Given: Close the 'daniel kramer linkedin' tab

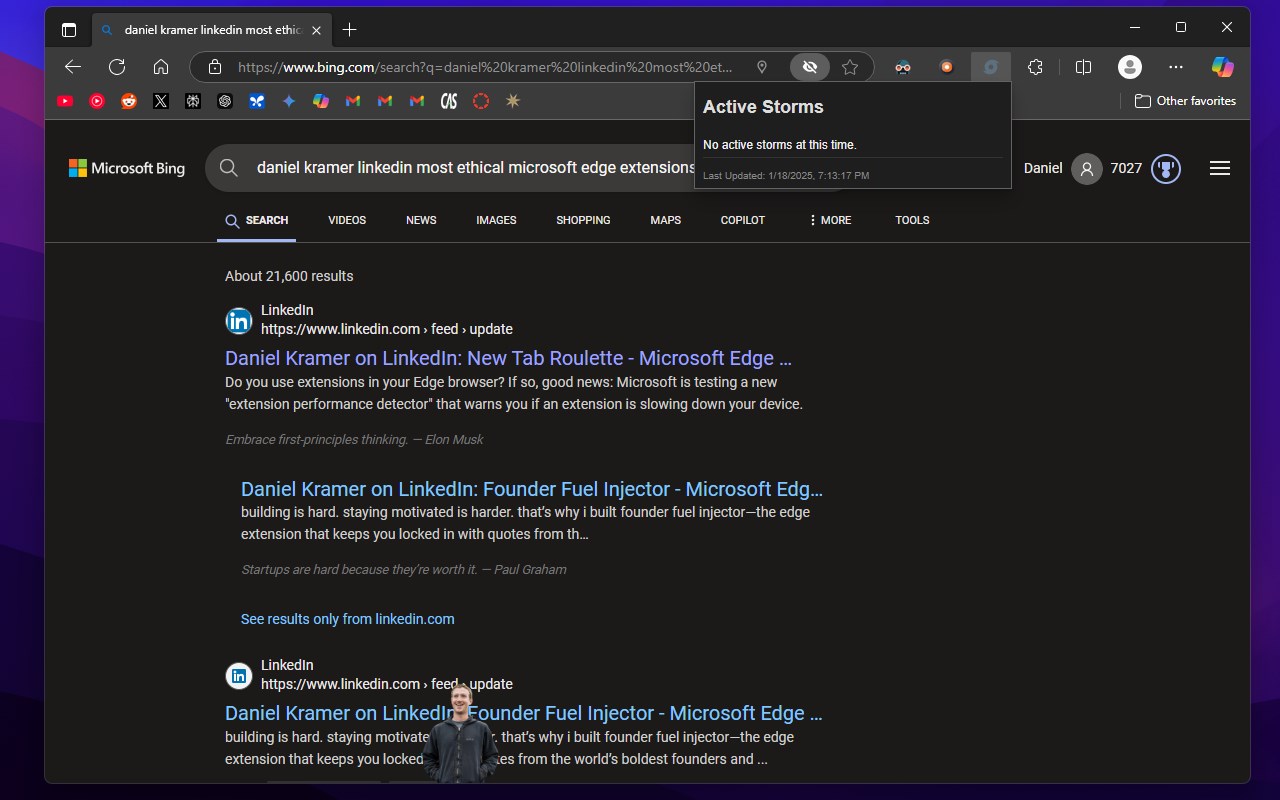Looking at the screenshot, I should 317,30.
